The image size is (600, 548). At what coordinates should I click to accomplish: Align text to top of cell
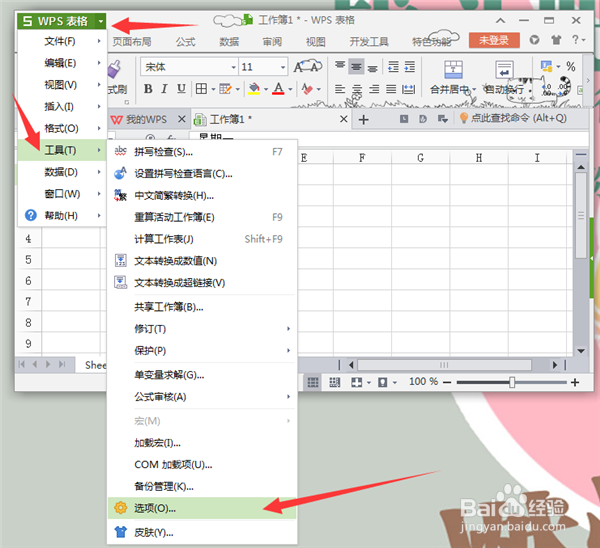click(340, 66)
